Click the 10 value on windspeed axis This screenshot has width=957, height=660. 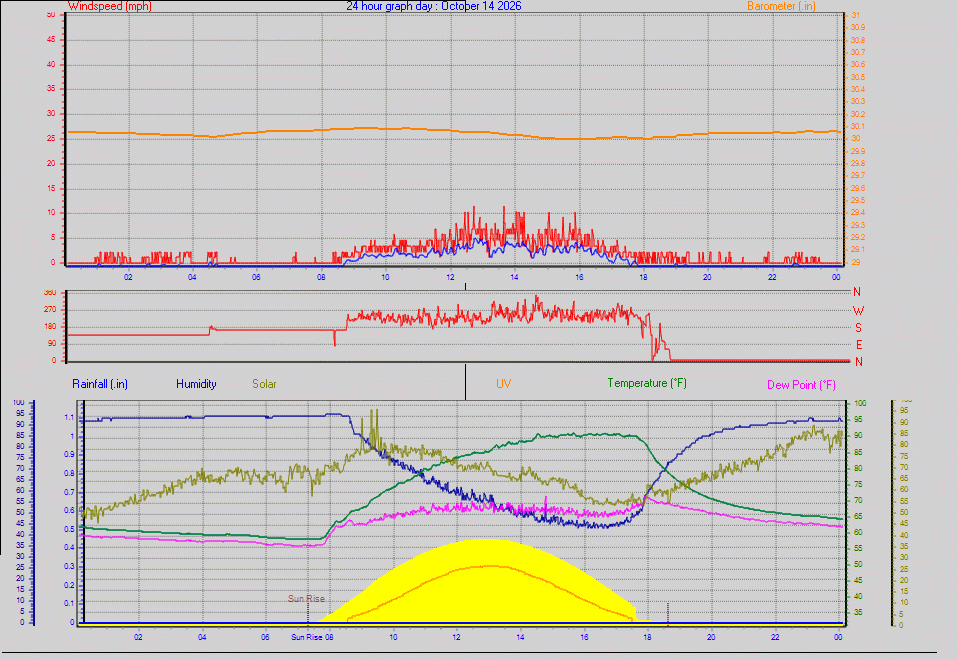[51, 212]
